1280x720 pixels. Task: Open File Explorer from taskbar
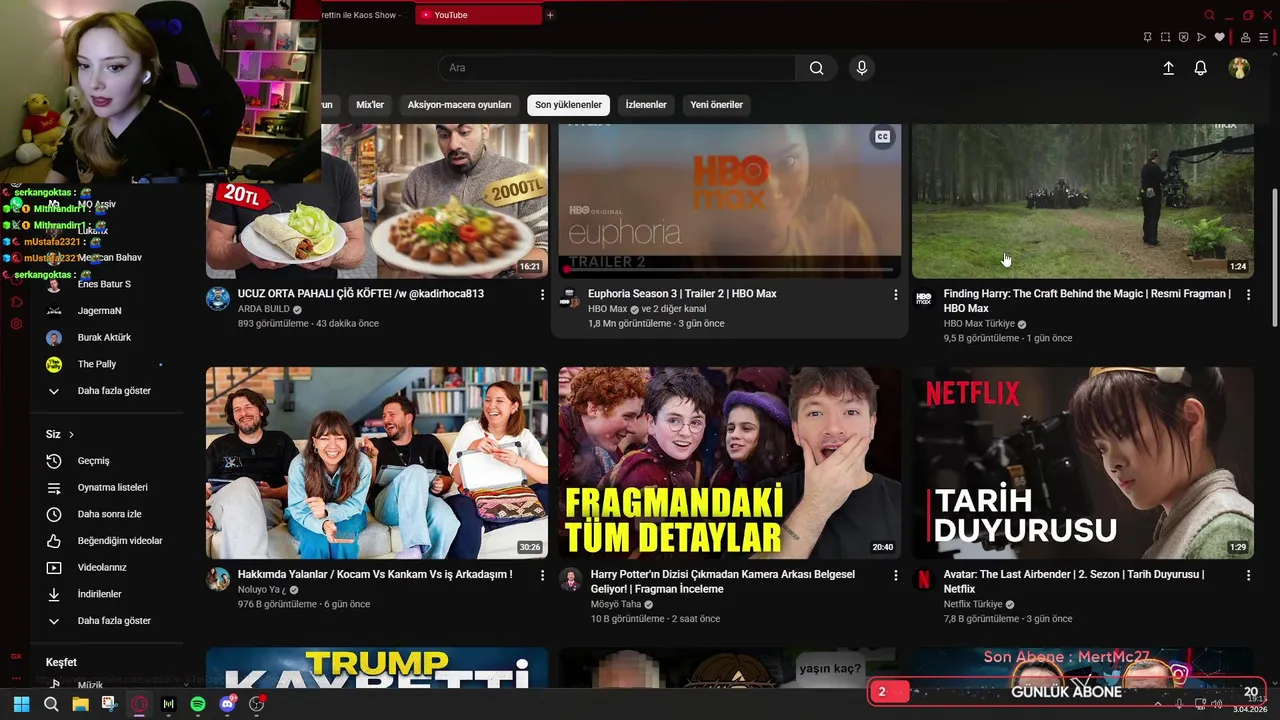click(x=80, y=704)
